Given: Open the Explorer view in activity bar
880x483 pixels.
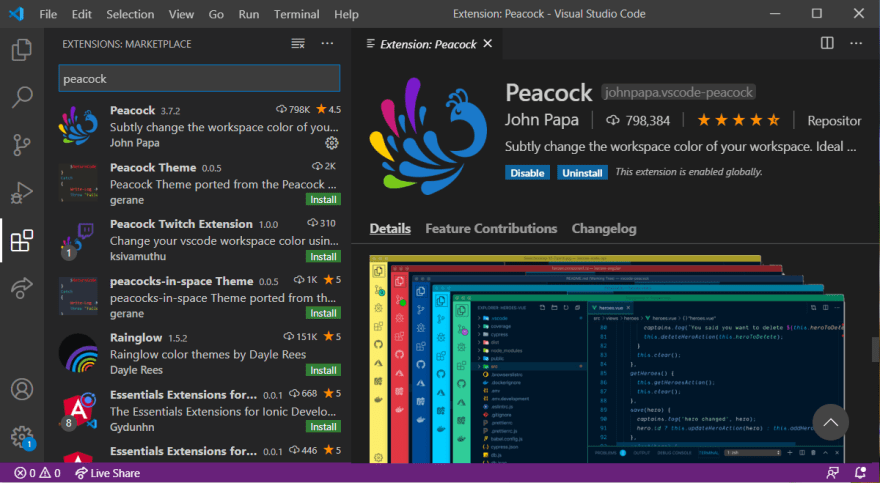Looking at the screenshot, I should click(x=21, y=50).
